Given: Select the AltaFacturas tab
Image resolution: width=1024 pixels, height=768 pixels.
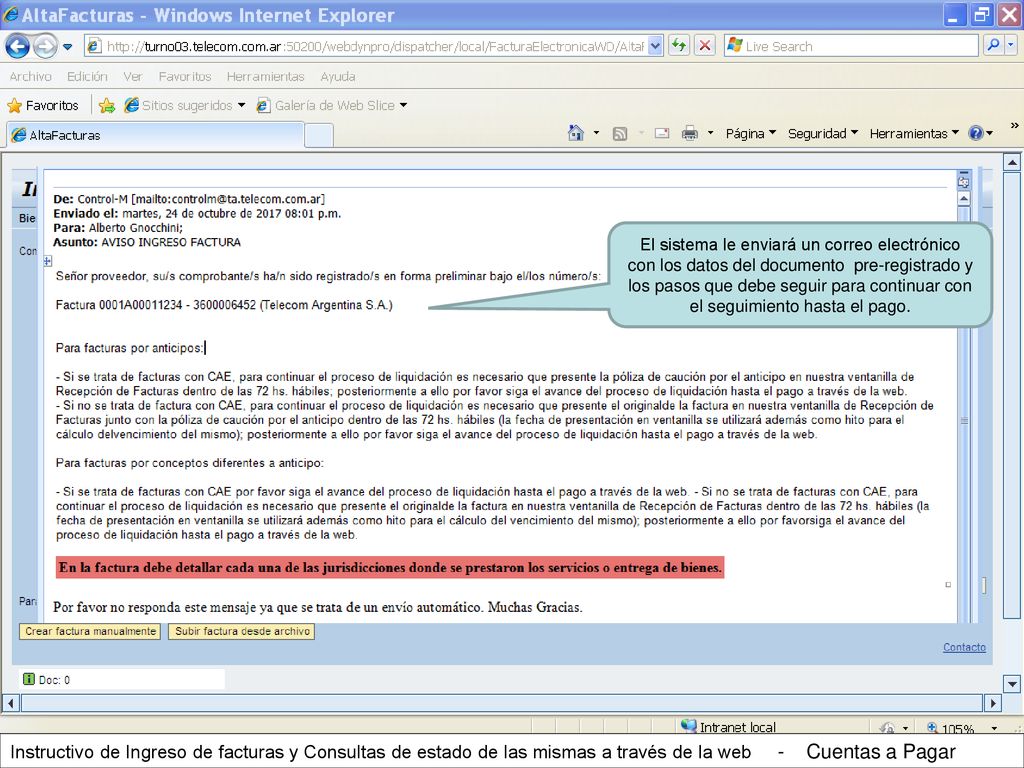Looking at the screenshot, I should (155, 135).
